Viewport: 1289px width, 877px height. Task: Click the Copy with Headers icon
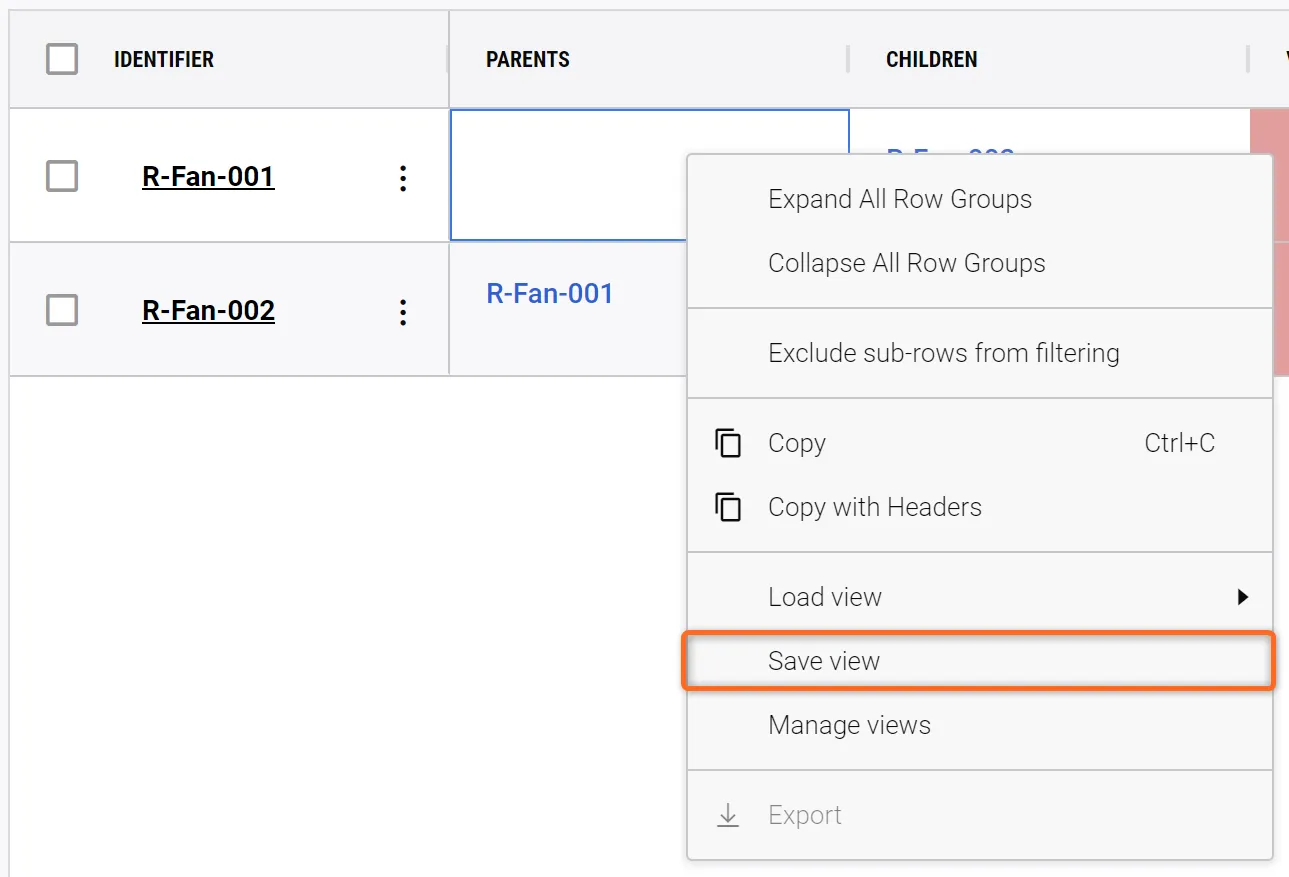pyautogui.click(x=729, y=507)
